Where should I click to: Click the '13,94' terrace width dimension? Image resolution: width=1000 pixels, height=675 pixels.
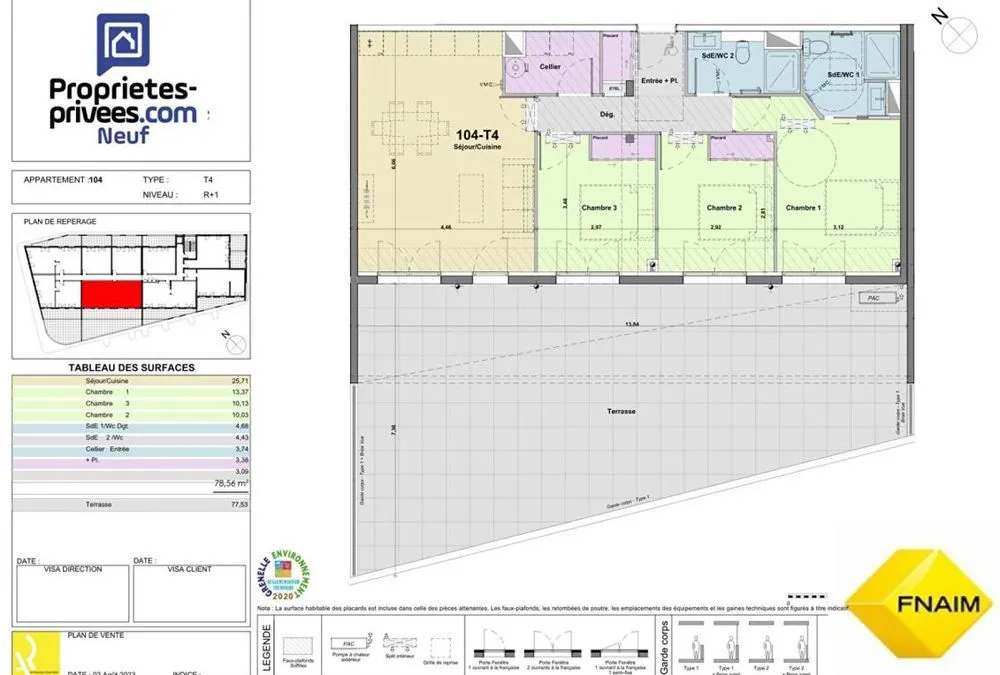tap(632, 324)
